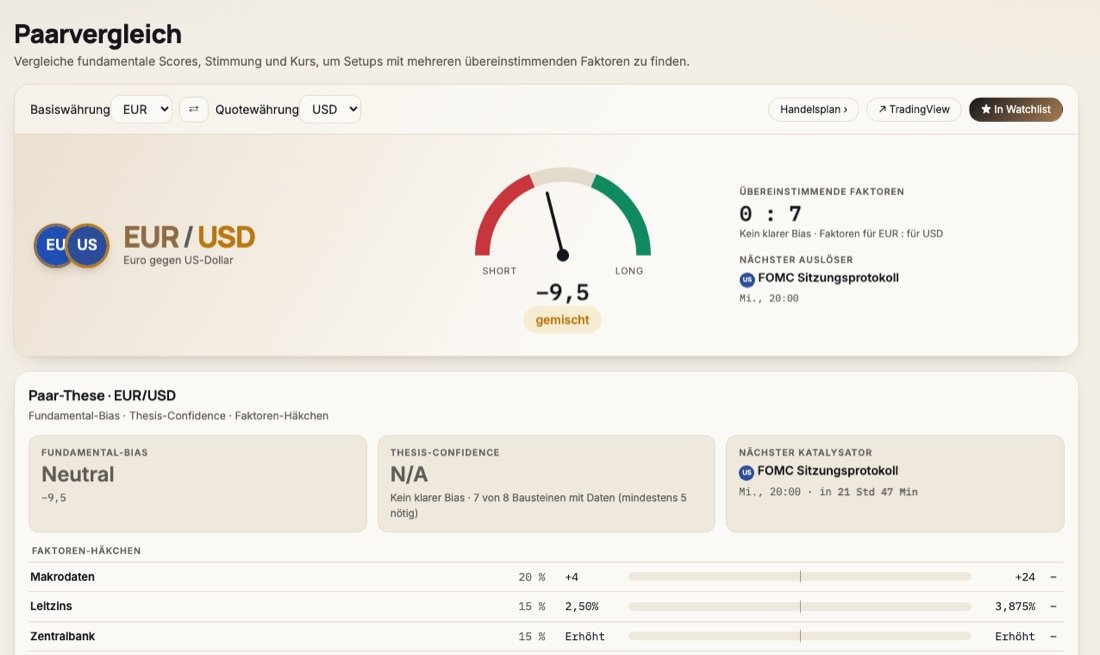Click FOMC Sitzungsprotokoll in Katalysator card
This screenshot has width=1100, height=655.
point(828,471)
